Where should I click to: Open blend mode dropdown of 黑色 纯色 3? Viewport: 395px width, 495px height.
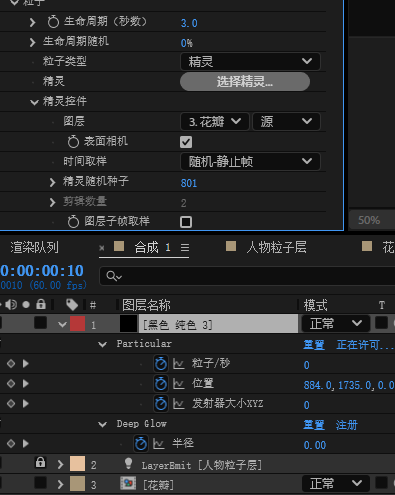335,323
